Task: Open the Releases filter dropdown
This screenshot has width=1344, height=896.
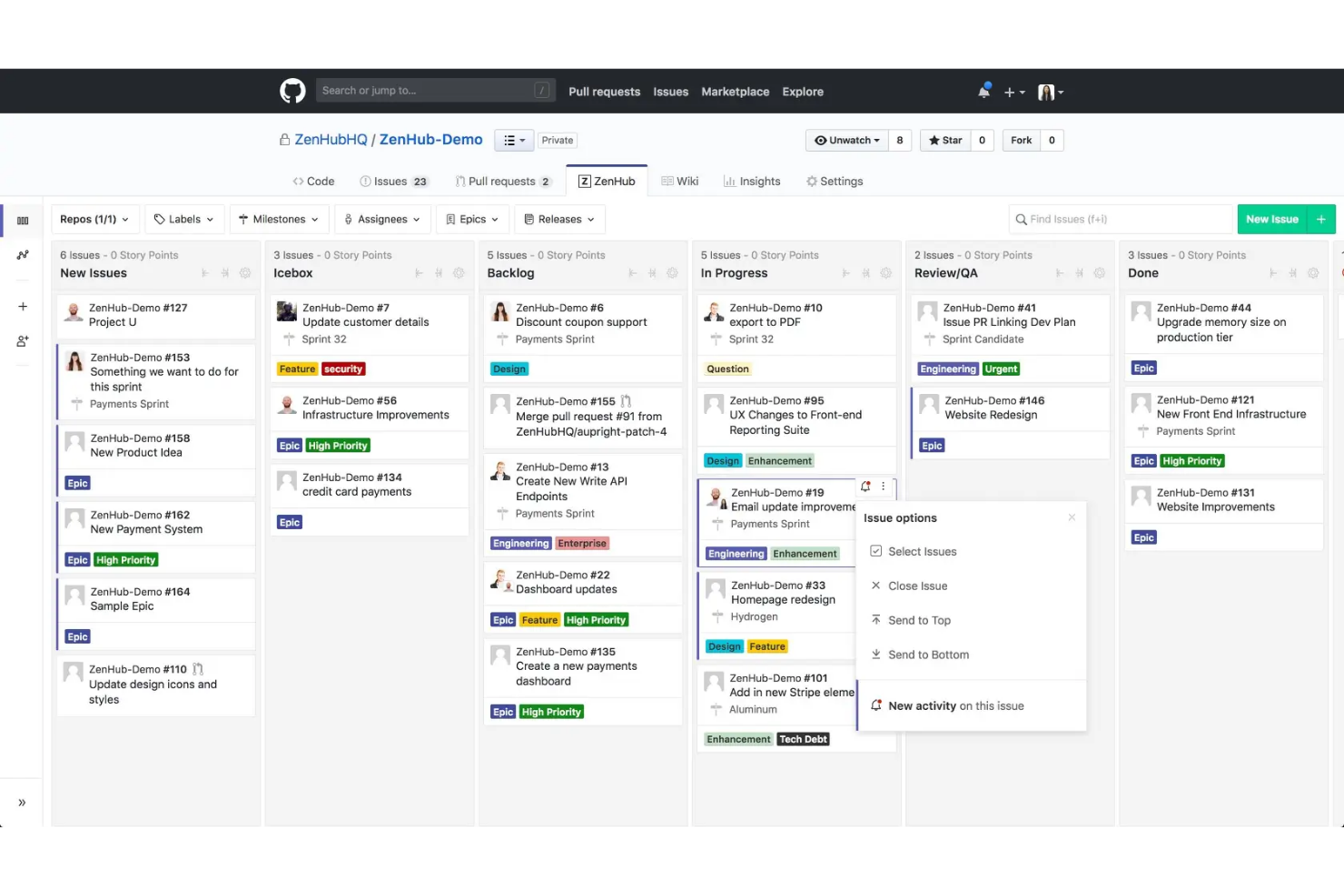Action: click(559, 220)
